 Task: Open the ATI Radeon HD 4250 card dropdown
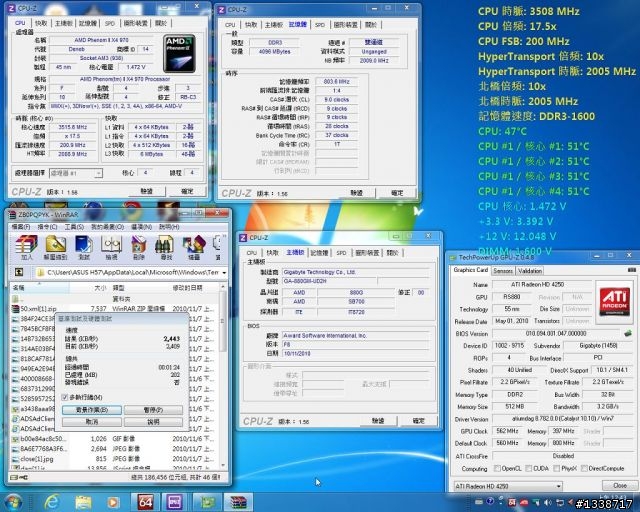(508, 486)
